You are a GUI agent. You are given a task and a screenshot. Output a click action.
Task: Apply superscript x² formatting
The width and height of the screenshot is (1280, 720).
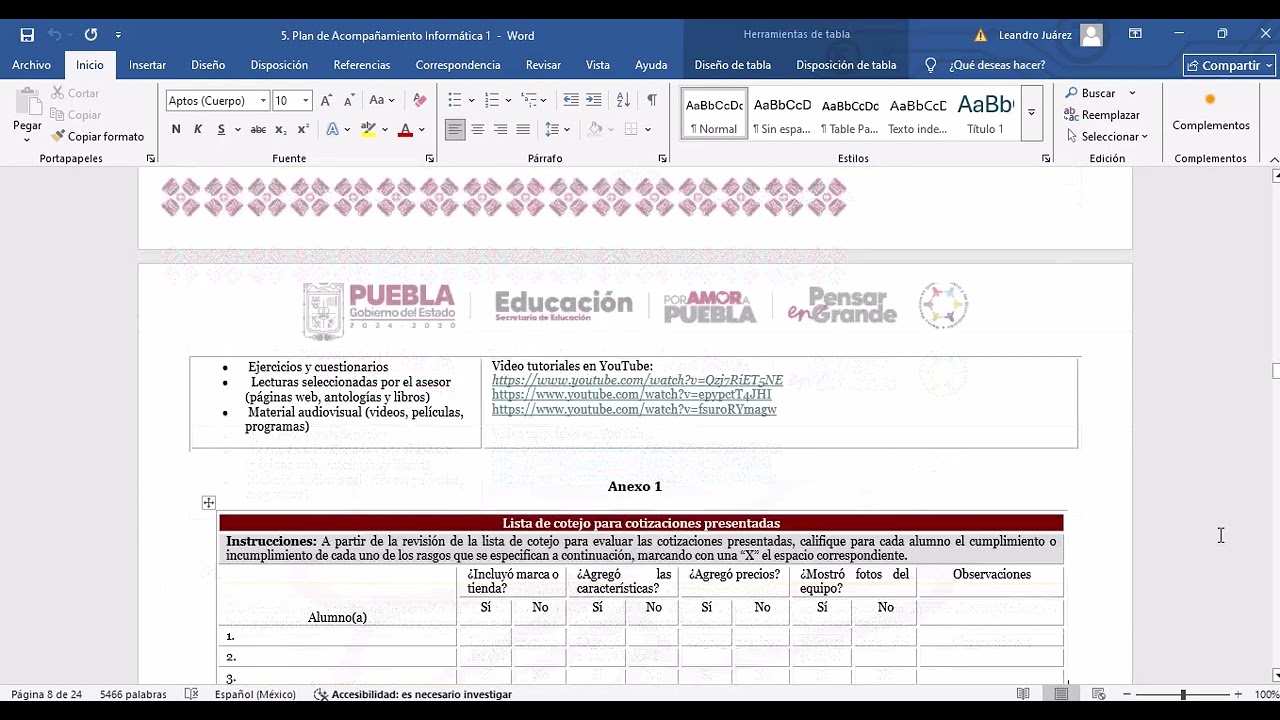(x=303, y=129)
